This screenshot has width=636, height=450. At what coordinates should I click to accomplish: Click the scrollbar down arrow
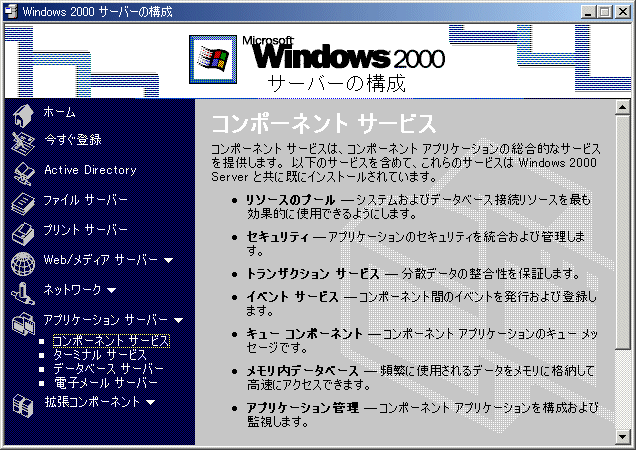click(622, 437)
